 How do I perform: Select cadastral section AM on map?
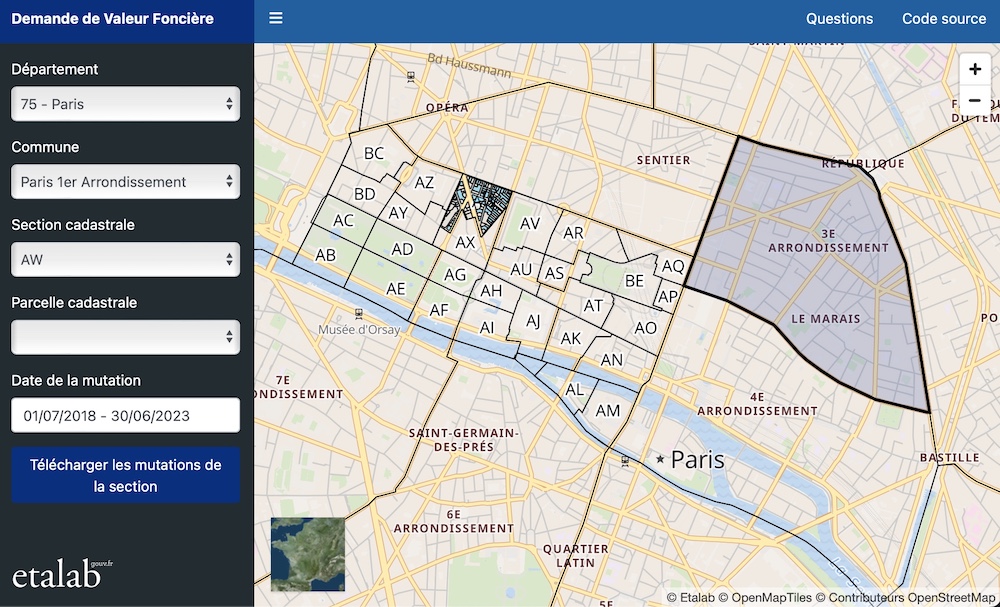[608, 410]
